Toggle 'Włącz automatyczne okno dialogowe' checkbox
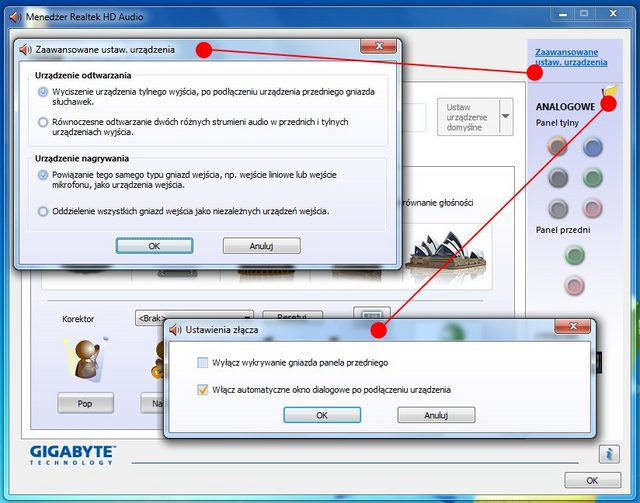This screenshot has width=640, height=503. point(203,389)
